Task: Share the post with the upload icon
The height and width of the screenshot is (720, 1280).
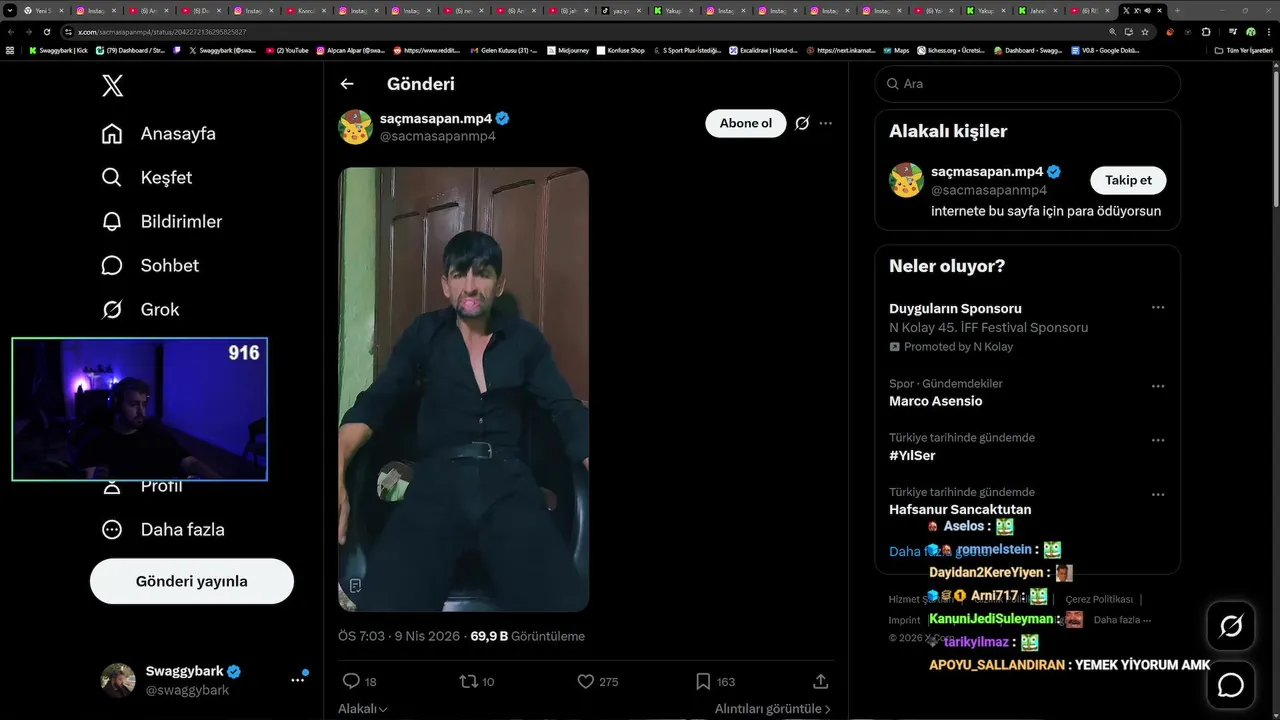Action: pyautogui.click(x=821, y=681)
